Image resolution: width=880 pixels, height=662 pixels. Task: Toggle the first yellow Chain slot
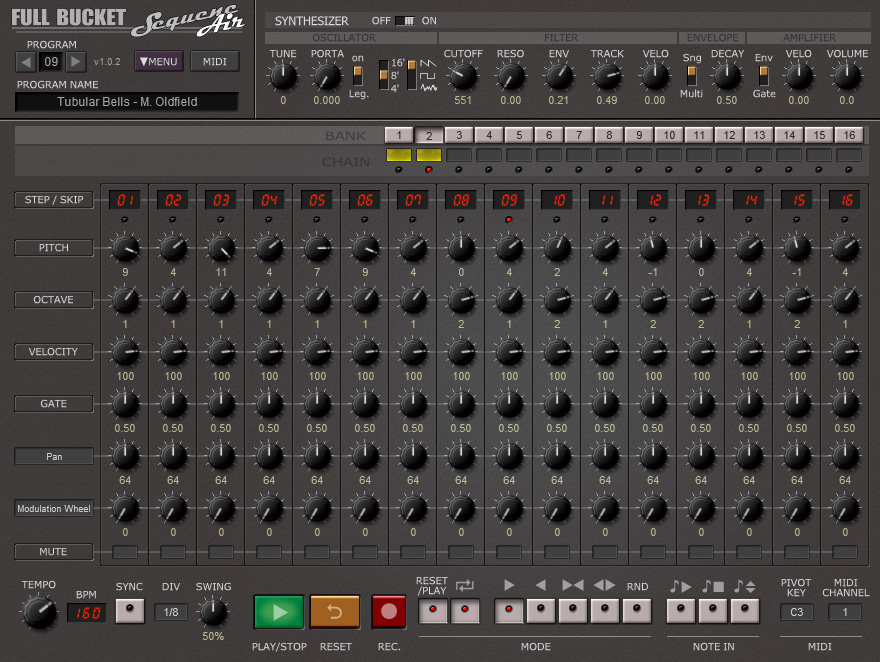click(x=399, y=155)
